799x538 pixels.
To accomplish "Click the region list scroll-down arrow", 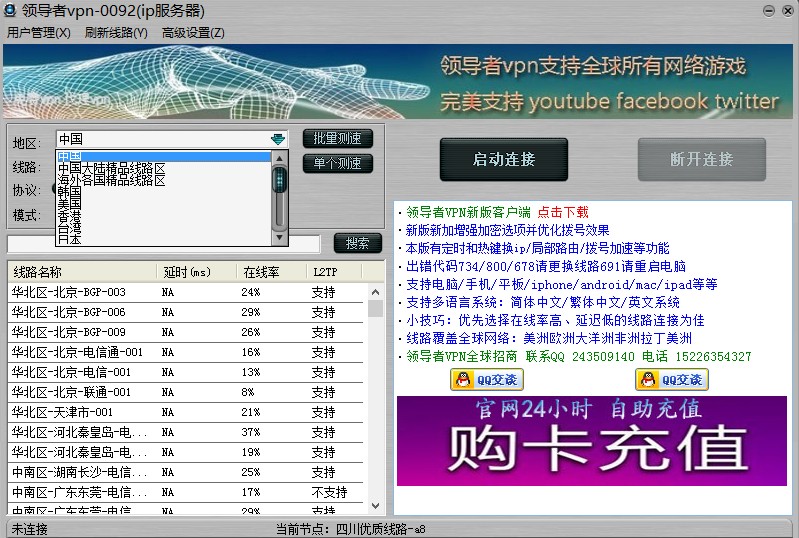I will (279, 237).
